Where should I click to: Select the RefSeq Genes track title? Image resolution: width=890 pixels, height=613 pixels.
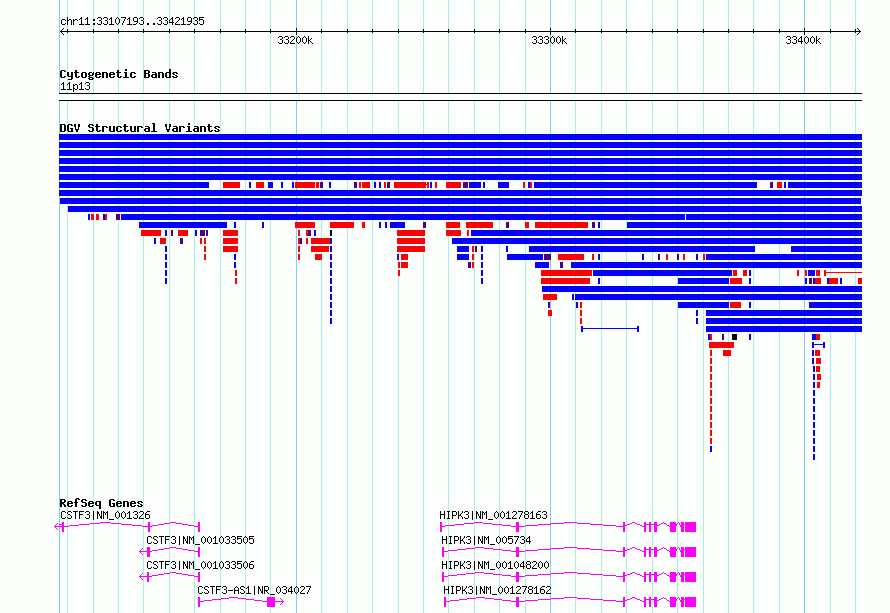click(x=101, y=503)
